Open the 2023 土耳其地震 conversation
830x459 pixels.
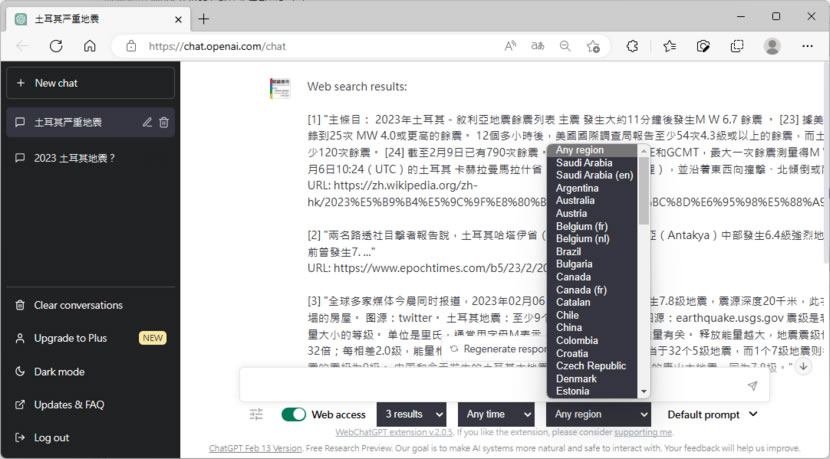pyautogui.click(x=90, y=158)
